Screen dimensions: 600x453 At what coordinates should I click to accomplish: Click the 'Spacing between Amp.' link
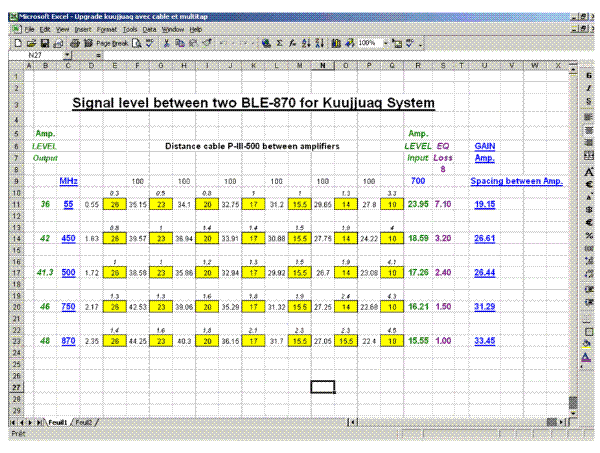pos(516,181)
